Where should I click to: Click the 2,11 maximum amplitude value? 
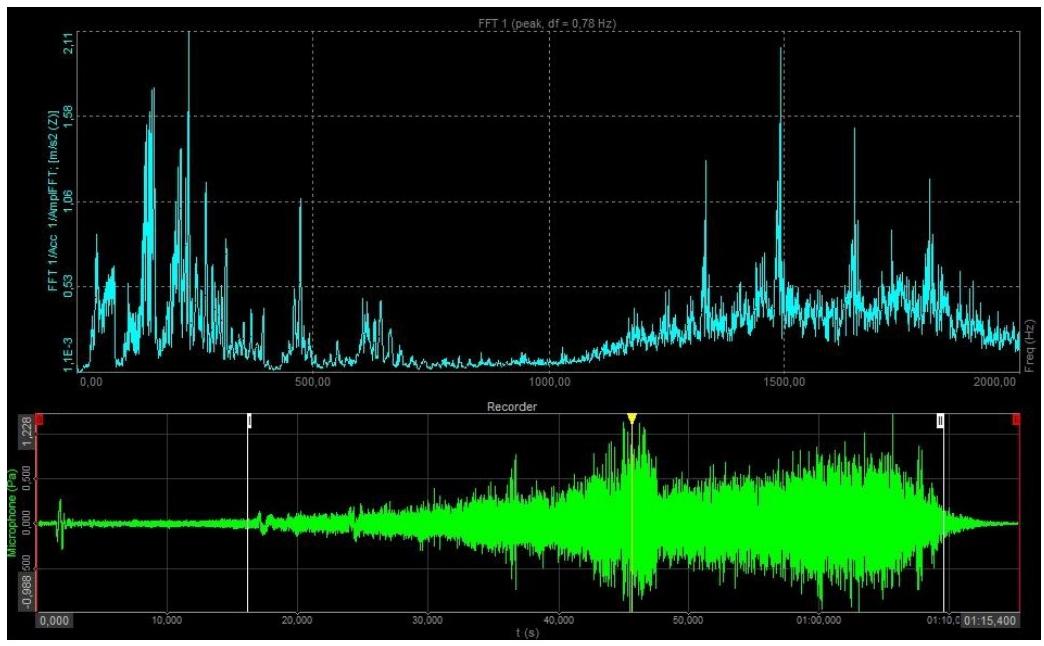68,45
